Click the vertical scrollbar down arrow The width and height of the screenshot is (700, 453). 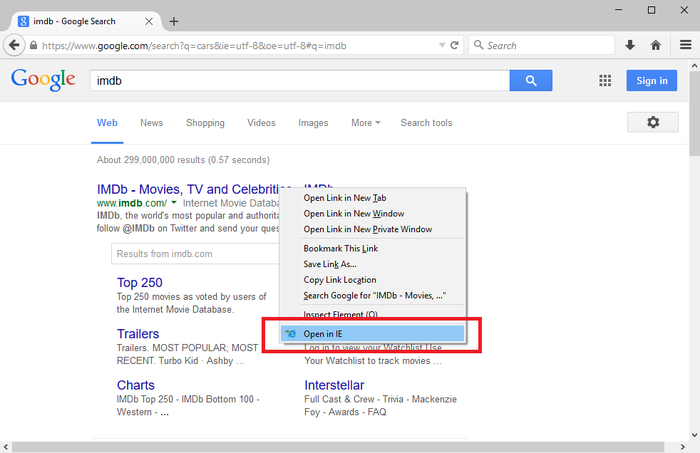[x=694, y=435]
